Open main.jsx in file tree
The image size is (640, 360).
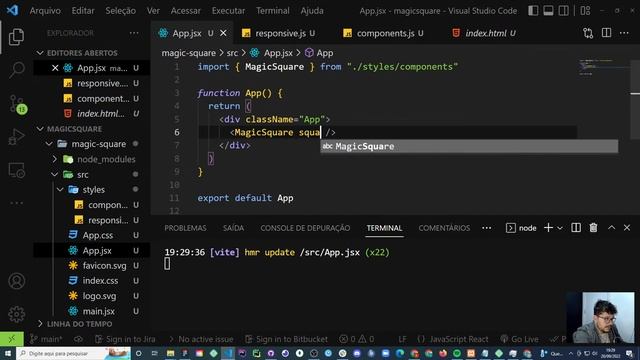[98, 311]
